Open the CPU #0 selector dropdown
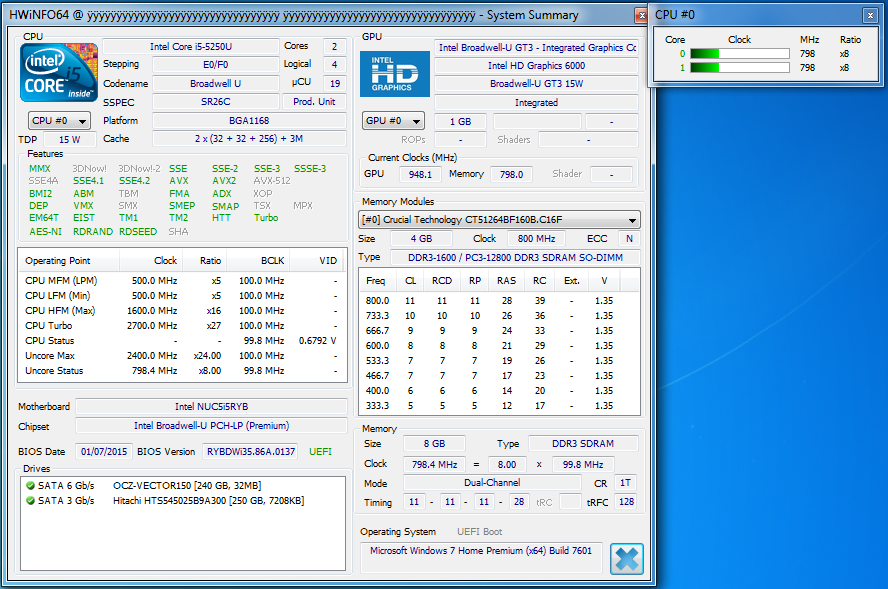The image size is (888, 589). (59, 121)
